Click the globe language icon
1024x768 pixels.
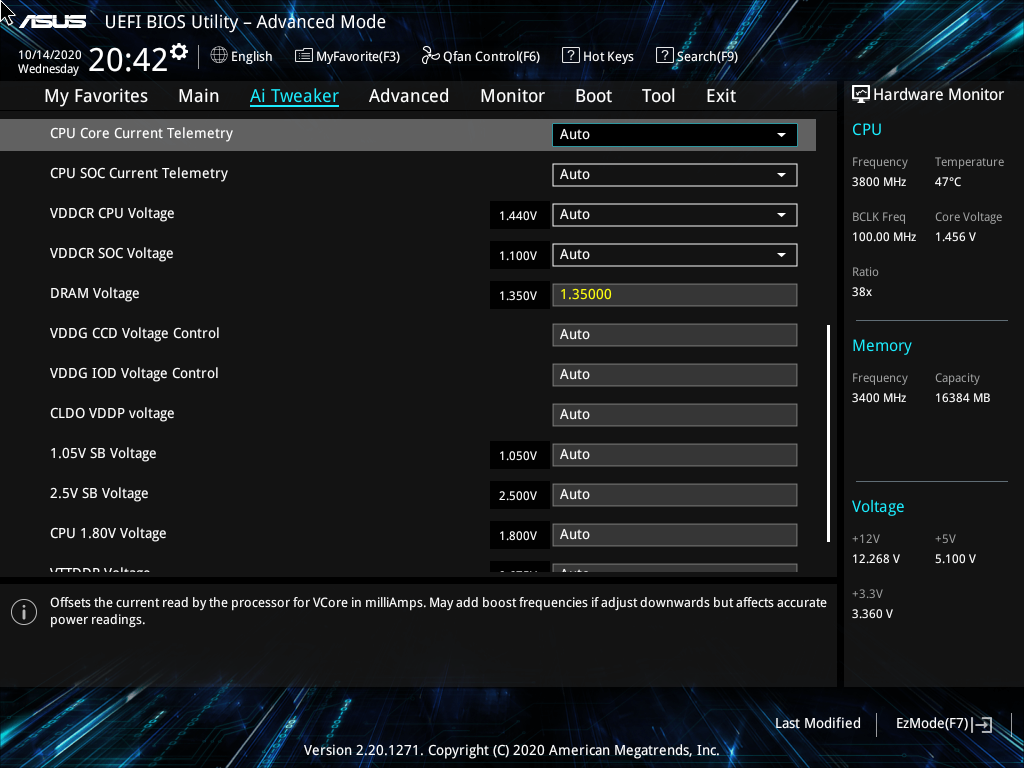(x=219, y=56)
